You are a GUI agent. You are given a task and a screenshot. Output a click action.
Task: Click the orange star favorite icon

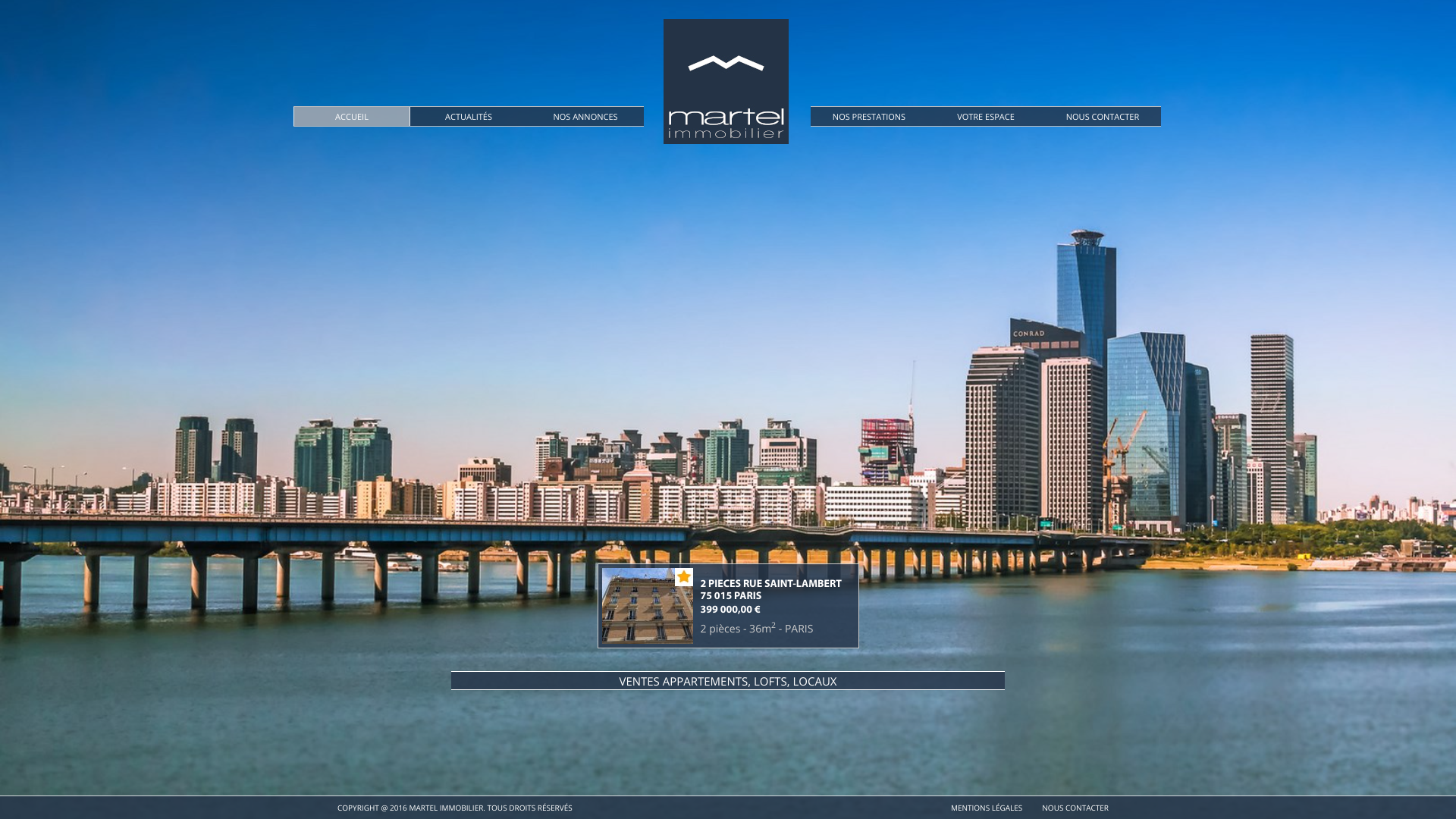coord(684,577)
